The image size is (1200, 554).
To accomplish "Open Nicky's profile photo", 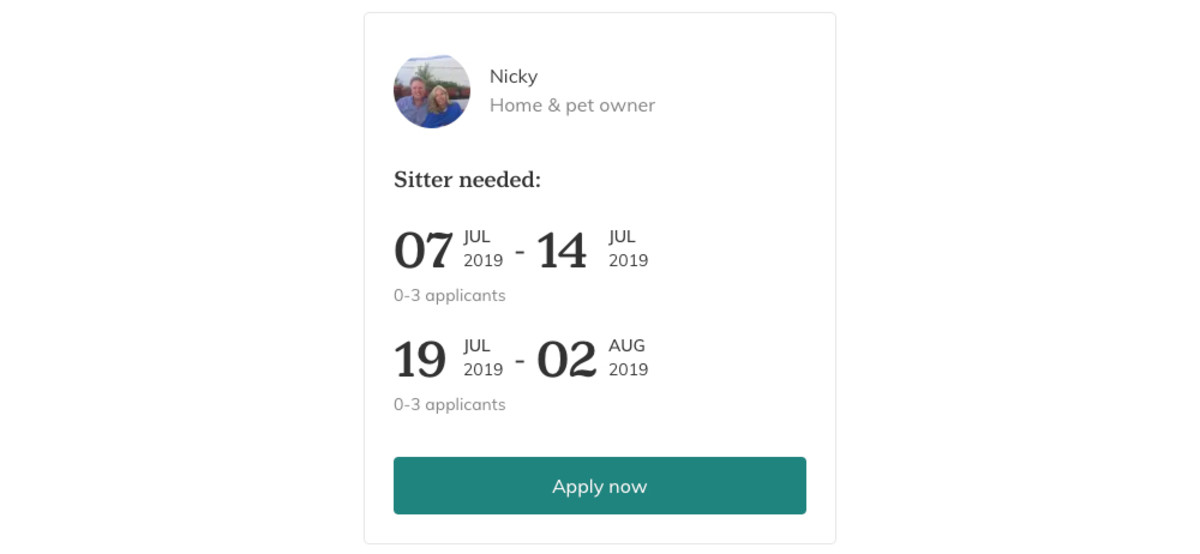I will (x=432, y=91).
